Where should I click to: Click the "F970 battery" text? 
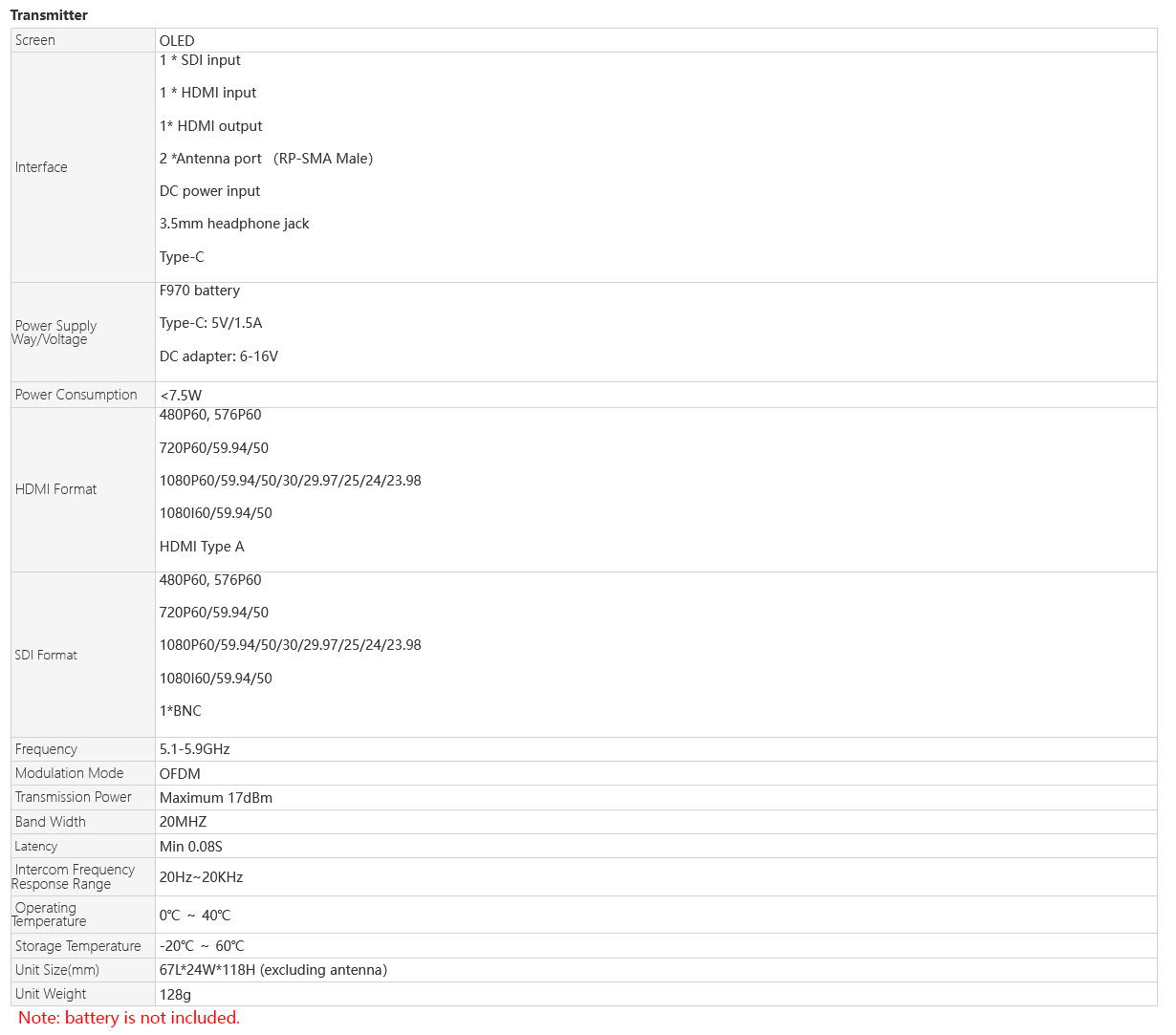(x=200, y=291)
